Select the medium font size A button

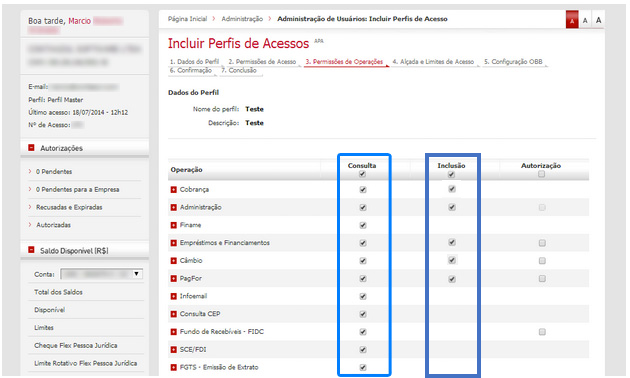coord(585,20)
